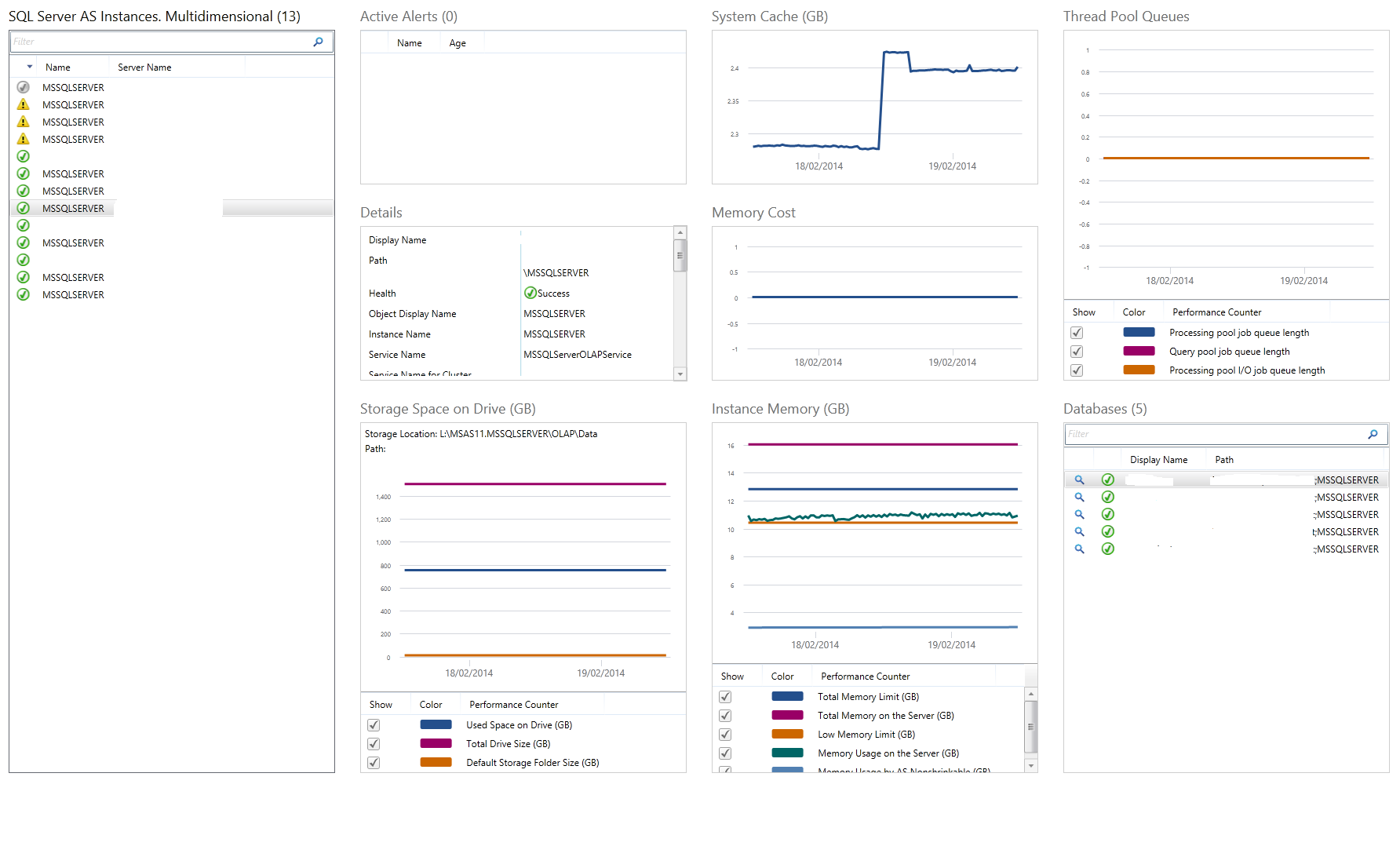Sort instances by the Server Name column
Image resolution: width=1400 pixels, height=868 pixels.
tap(144, 67)
